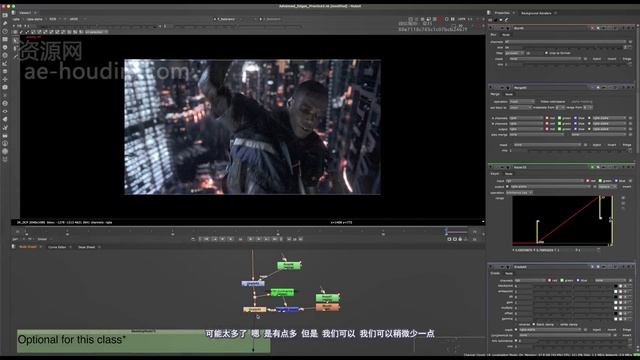Open the metadata from dropdown in Merge

(x=560, y=107)
